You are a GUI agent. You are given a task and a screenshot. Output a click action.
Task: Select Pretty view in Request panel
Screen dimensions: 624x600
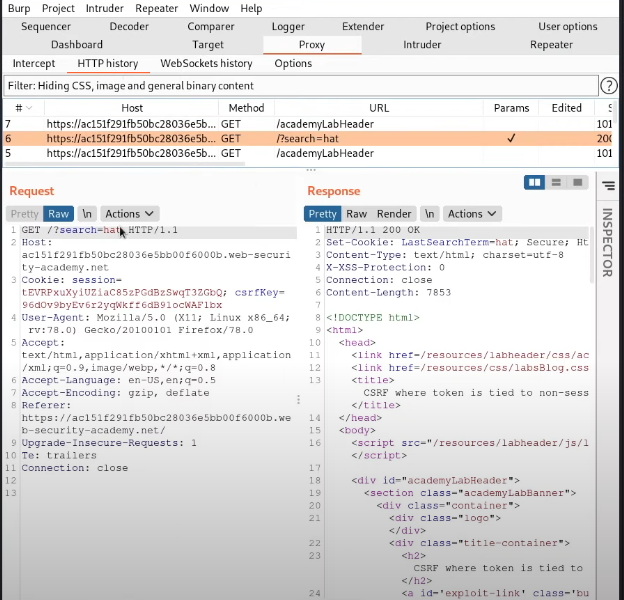pyautogui.click(x=24, y=214)
